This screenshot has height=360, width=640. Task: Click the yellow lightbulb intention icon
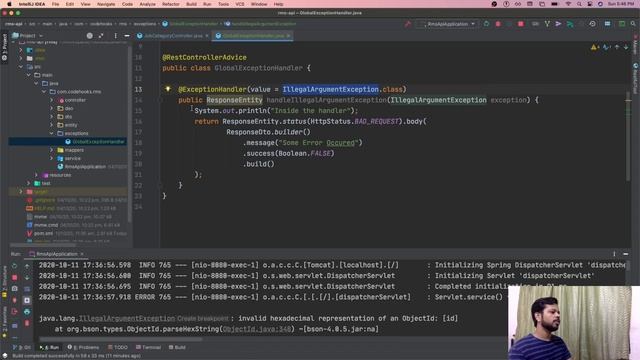click(168, 89)
